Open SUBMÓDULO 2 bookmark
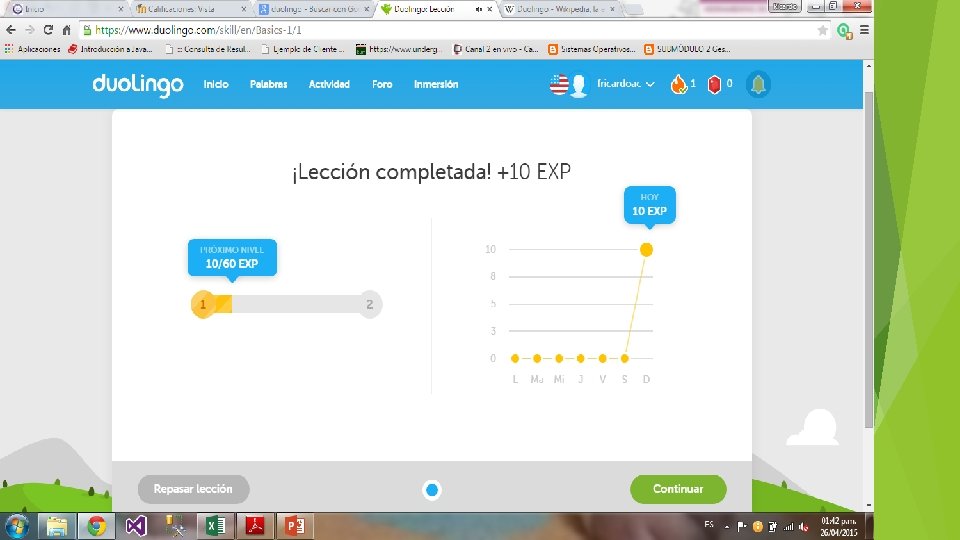This screenshot has height=540, width=960. [687, 49]
